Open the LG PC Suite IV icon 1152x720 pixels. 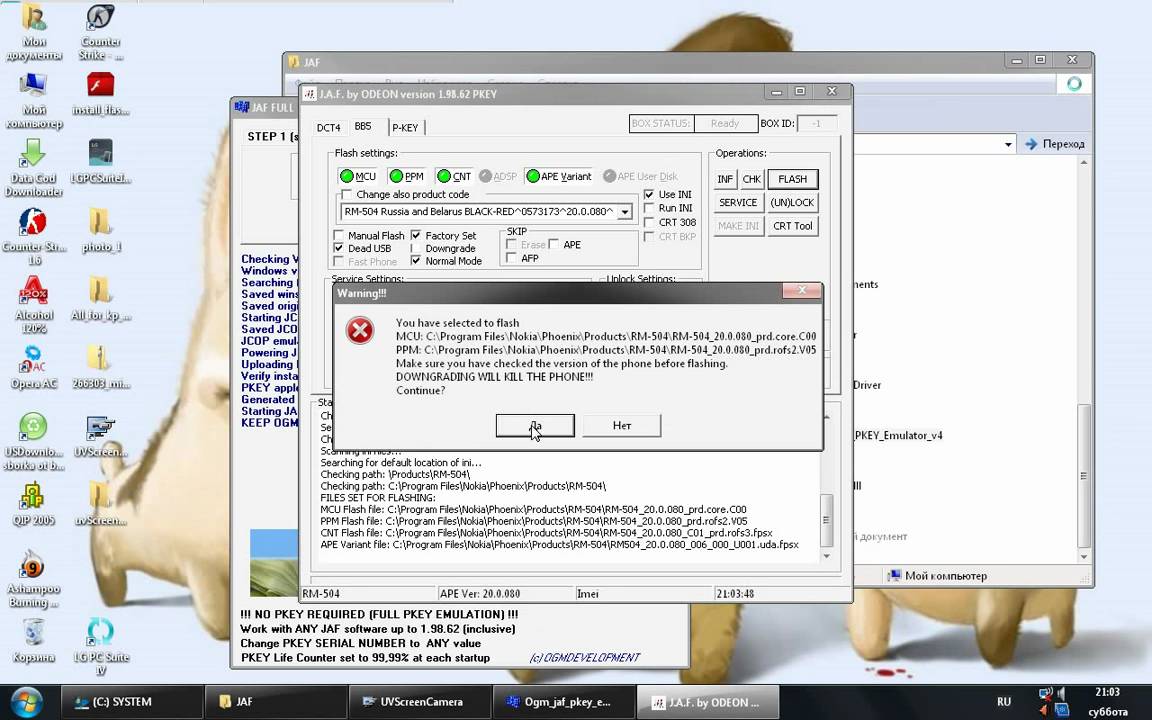tap(101, 647)
